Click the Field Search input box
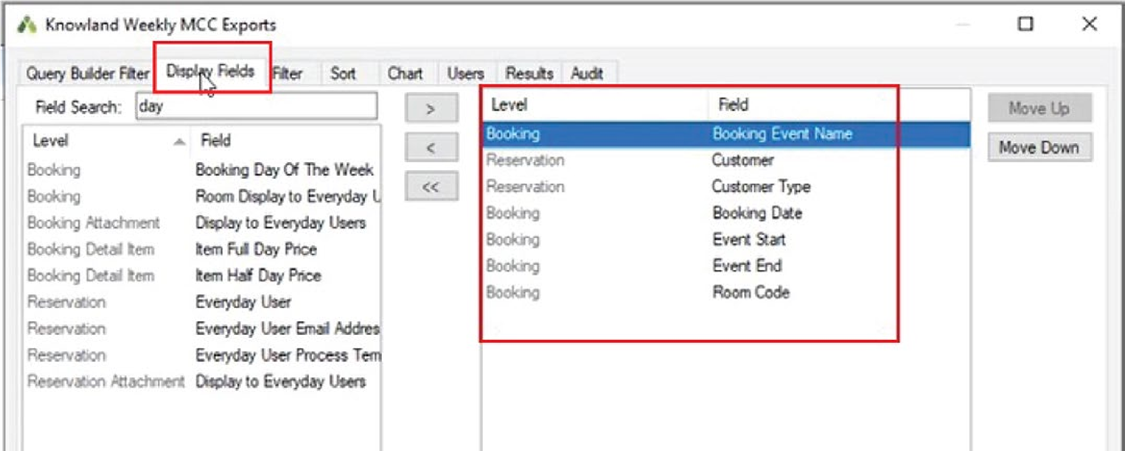 [x=256, y=107]
